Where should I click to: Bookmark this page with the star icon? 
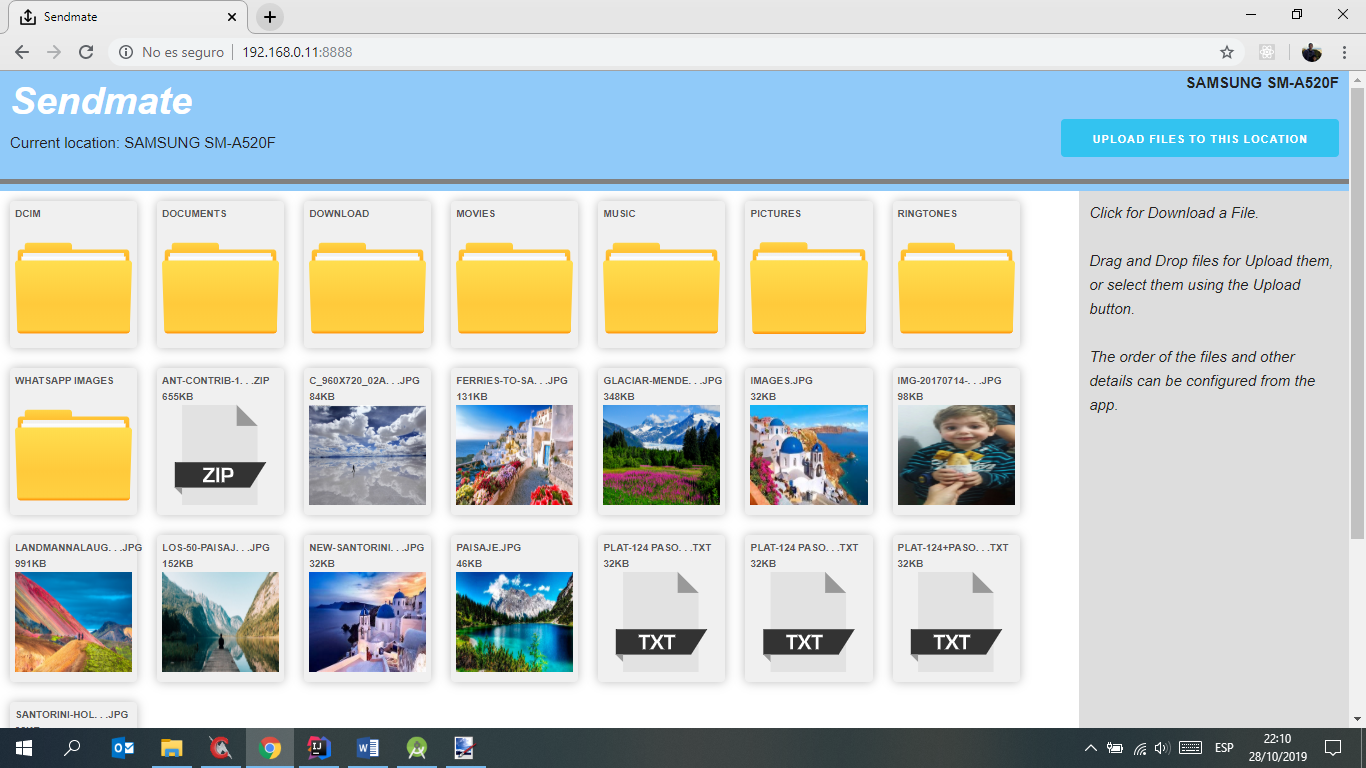(x=1227, y=52)
